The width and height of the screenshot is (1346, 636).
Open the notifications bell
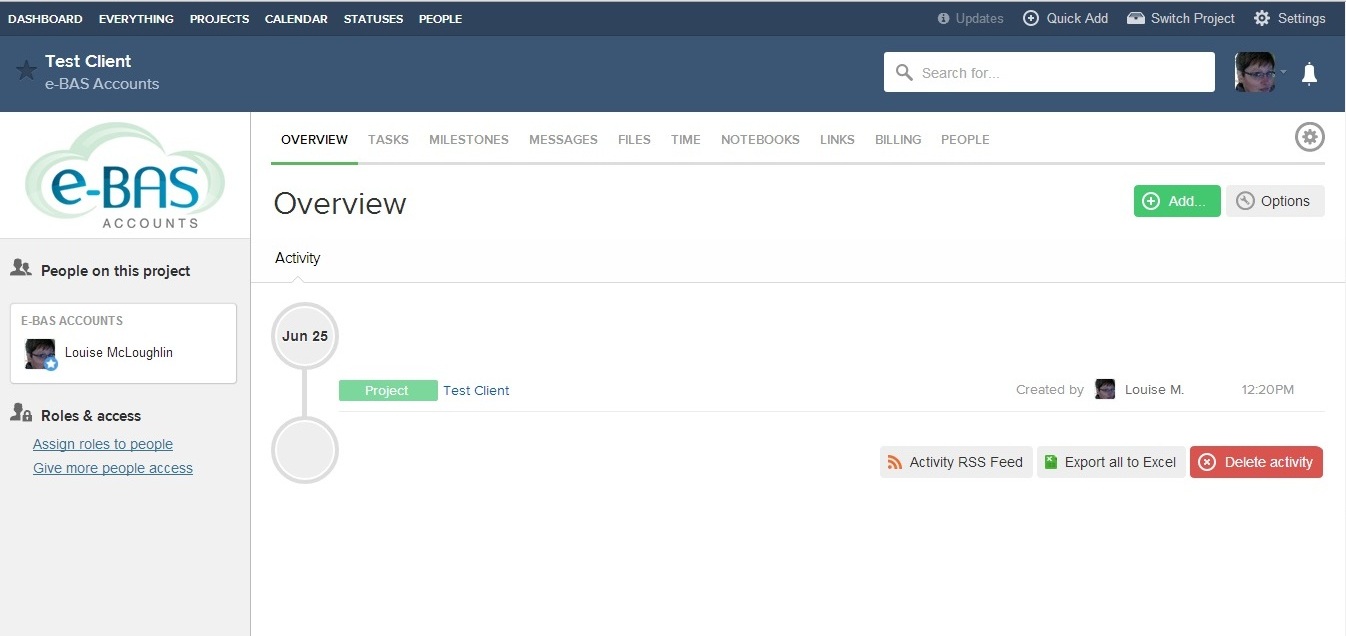click(1309, 73)
